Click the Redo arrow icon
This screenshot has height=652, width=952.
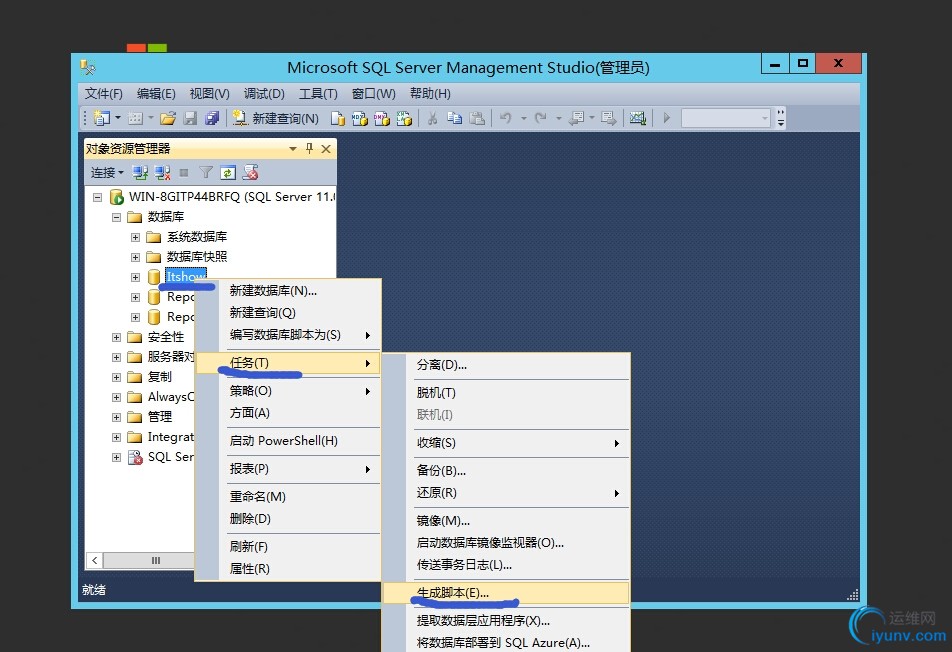click(541, 118)
